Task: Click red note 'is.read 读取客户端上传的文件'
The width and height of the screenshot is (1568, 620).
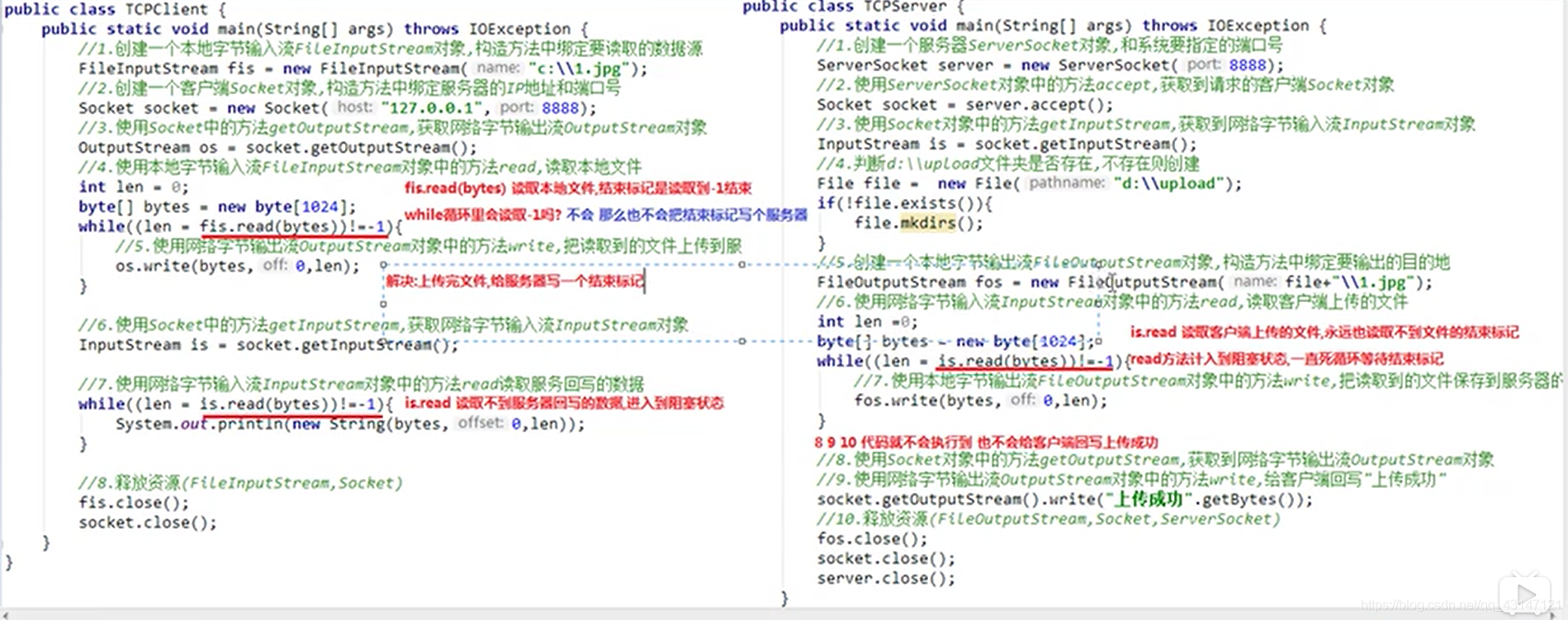Action: [x=1324, y=333]
